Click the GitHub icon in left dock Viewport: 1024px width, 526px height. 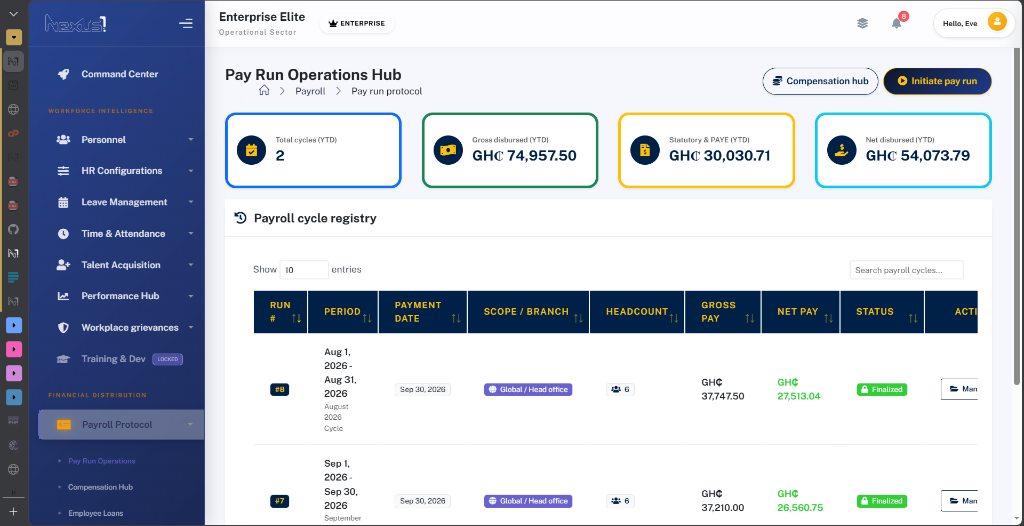click(x=13, y=229)
